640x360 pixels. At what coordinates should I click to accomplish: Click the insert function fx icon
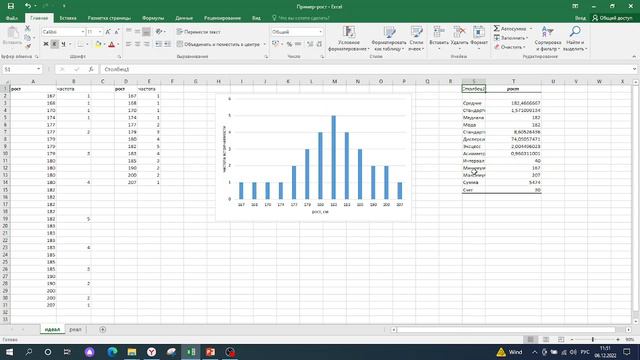pyautogui.click(x=91, y=69)
